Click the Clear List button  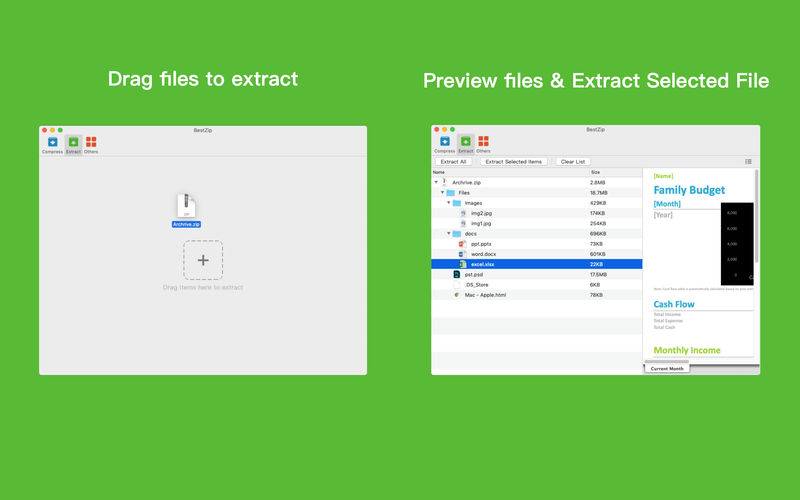pyautogui.click(x=573, y=162)
